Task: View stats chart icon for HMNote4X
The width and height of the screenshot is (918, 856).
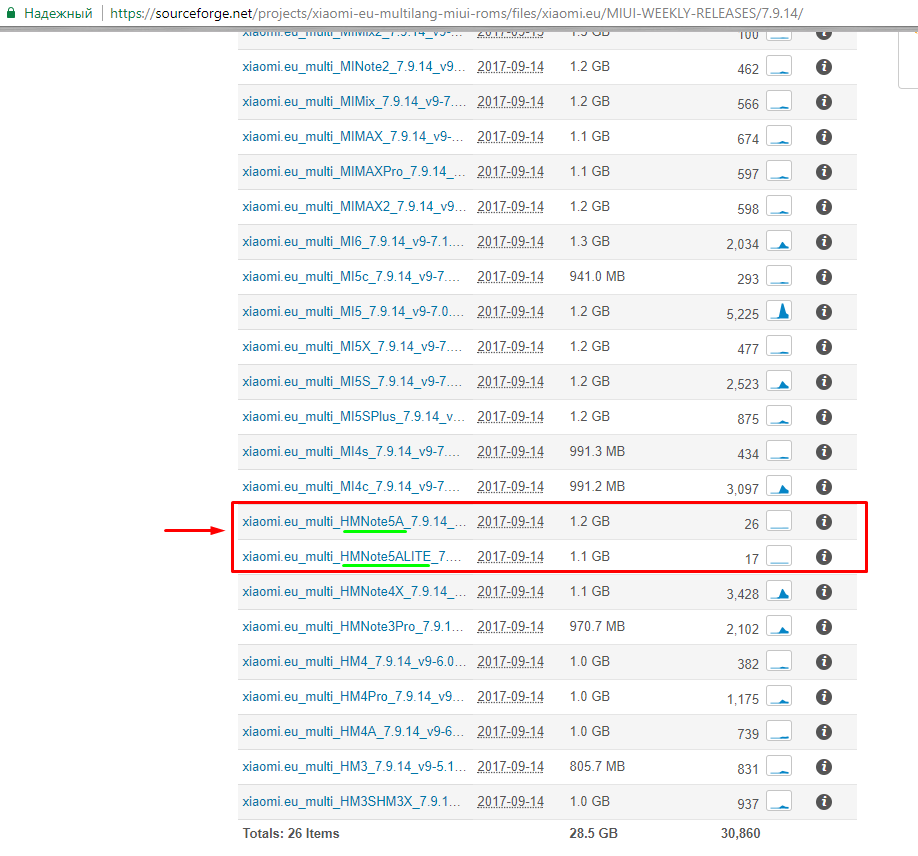Action: pyautogui.click(x=778, y=592)
